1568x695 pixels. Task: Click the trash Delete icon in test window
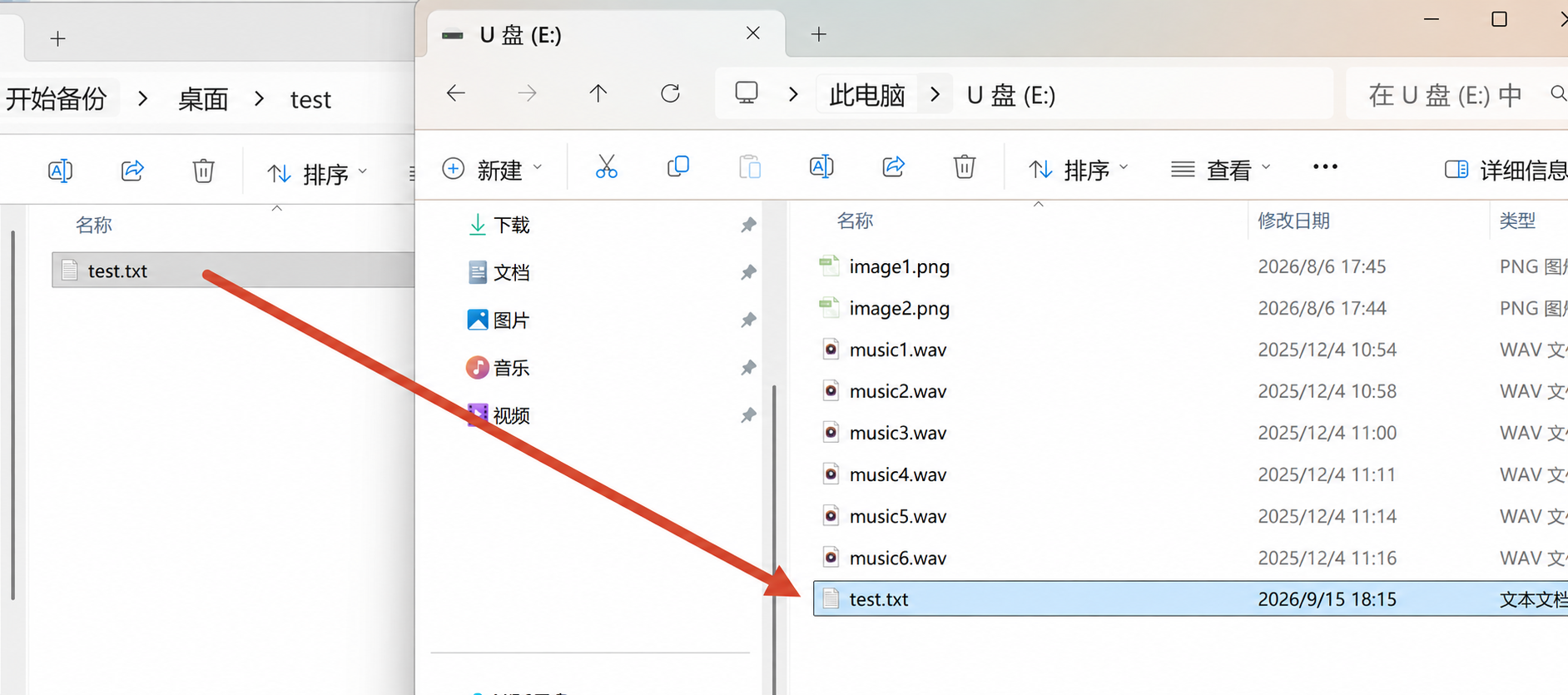point(204,171)
